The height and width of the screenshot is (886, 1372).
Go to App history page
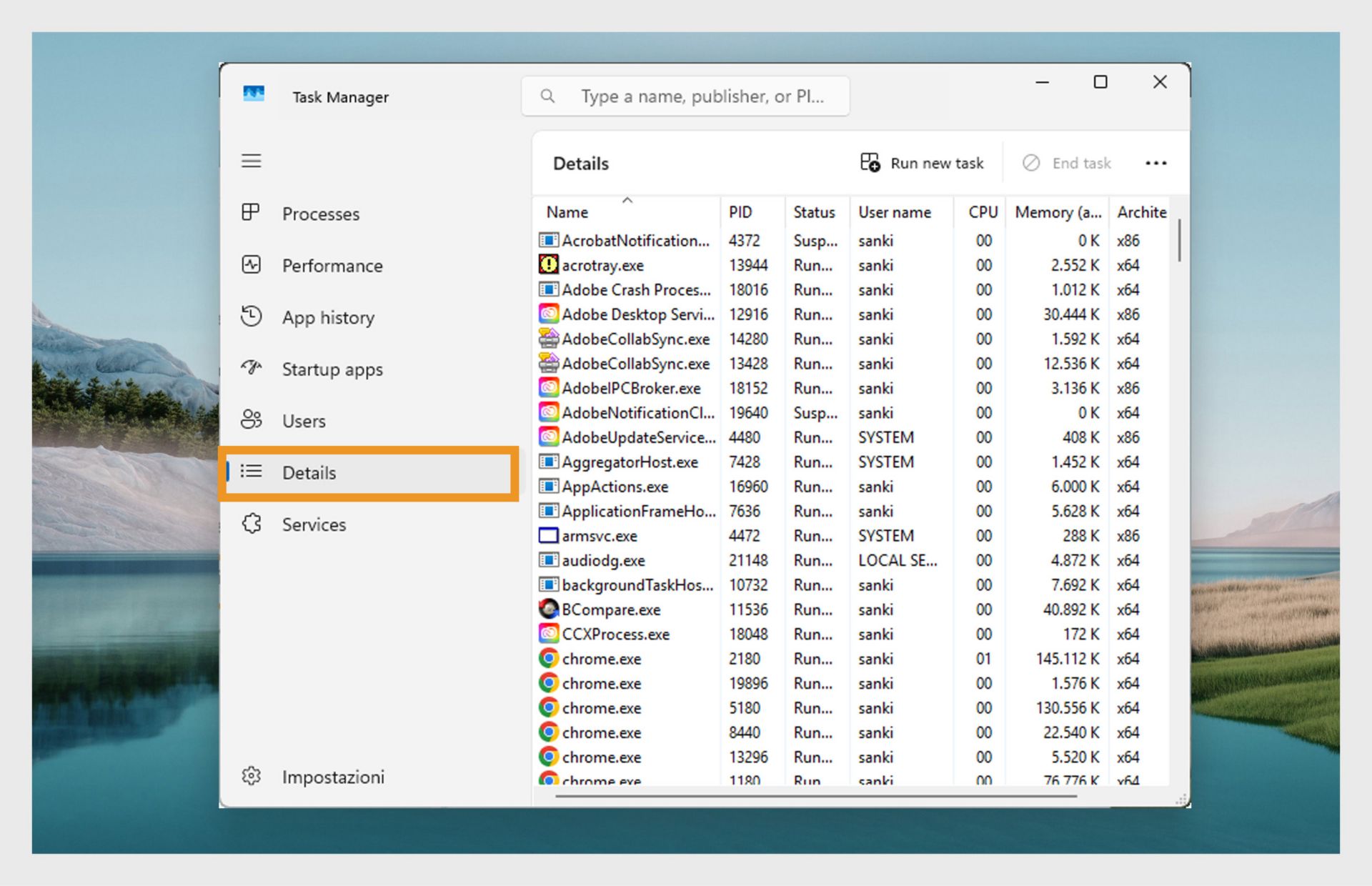pyautogui.click(x=328, y=317)
